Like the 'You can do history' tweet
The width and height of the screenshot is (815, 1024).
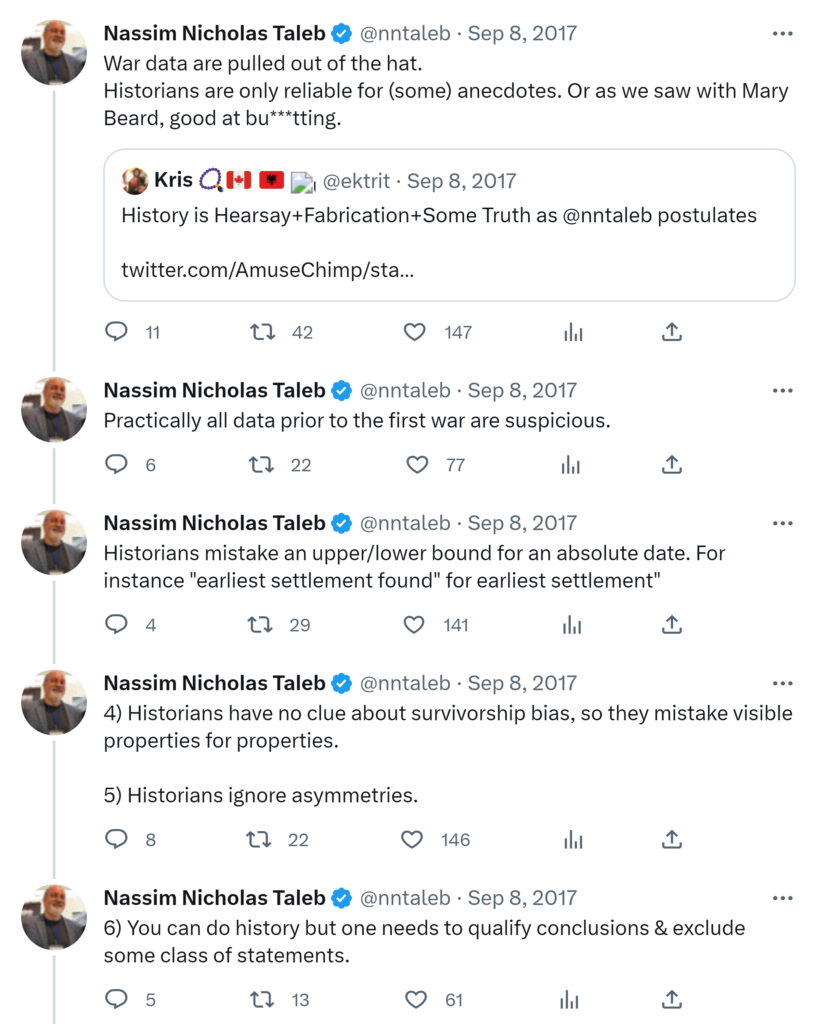click(416, 998)
